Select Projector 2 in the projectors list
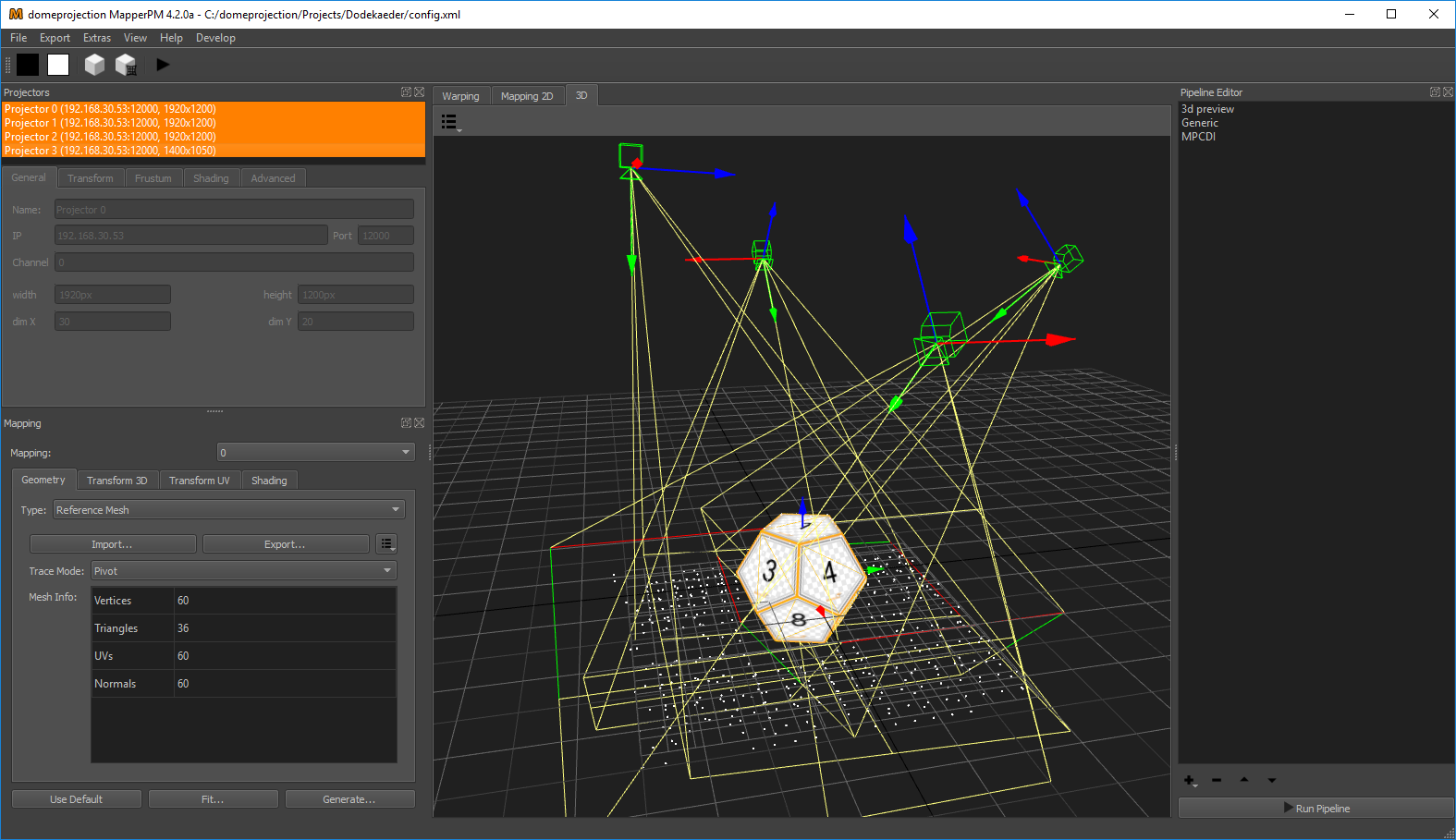Viewport: 1456px width, 840px height. (x=110, y=137)
